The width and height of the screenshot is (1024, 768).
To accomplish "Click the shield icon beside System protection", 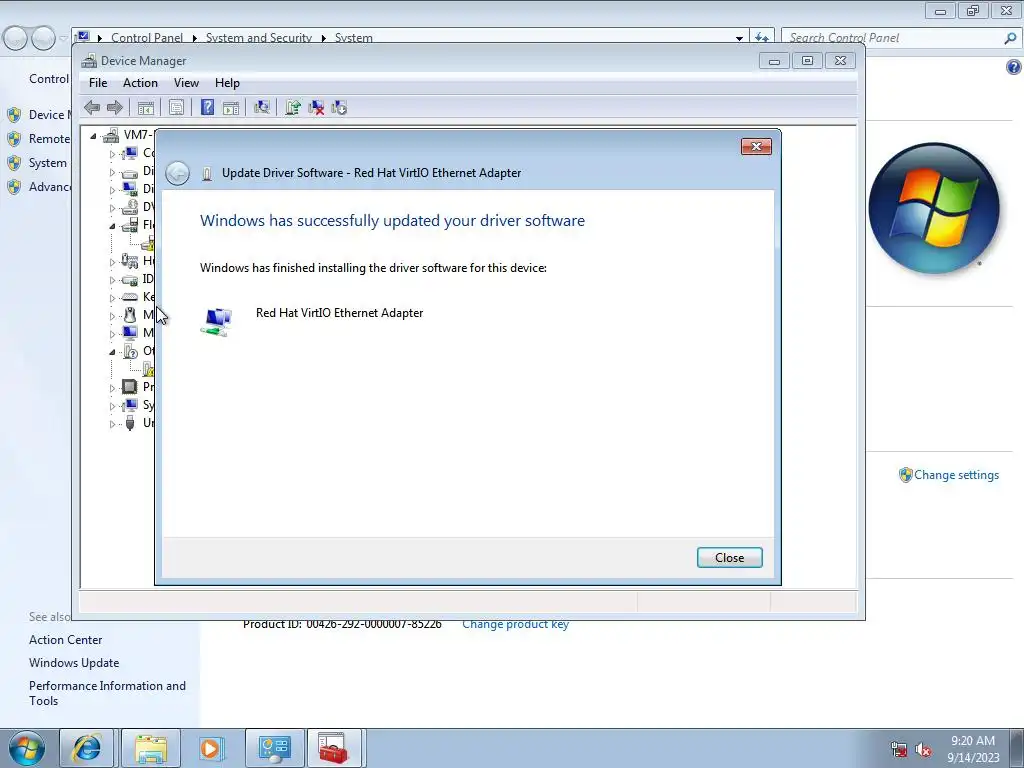I will tap(14, 163).
